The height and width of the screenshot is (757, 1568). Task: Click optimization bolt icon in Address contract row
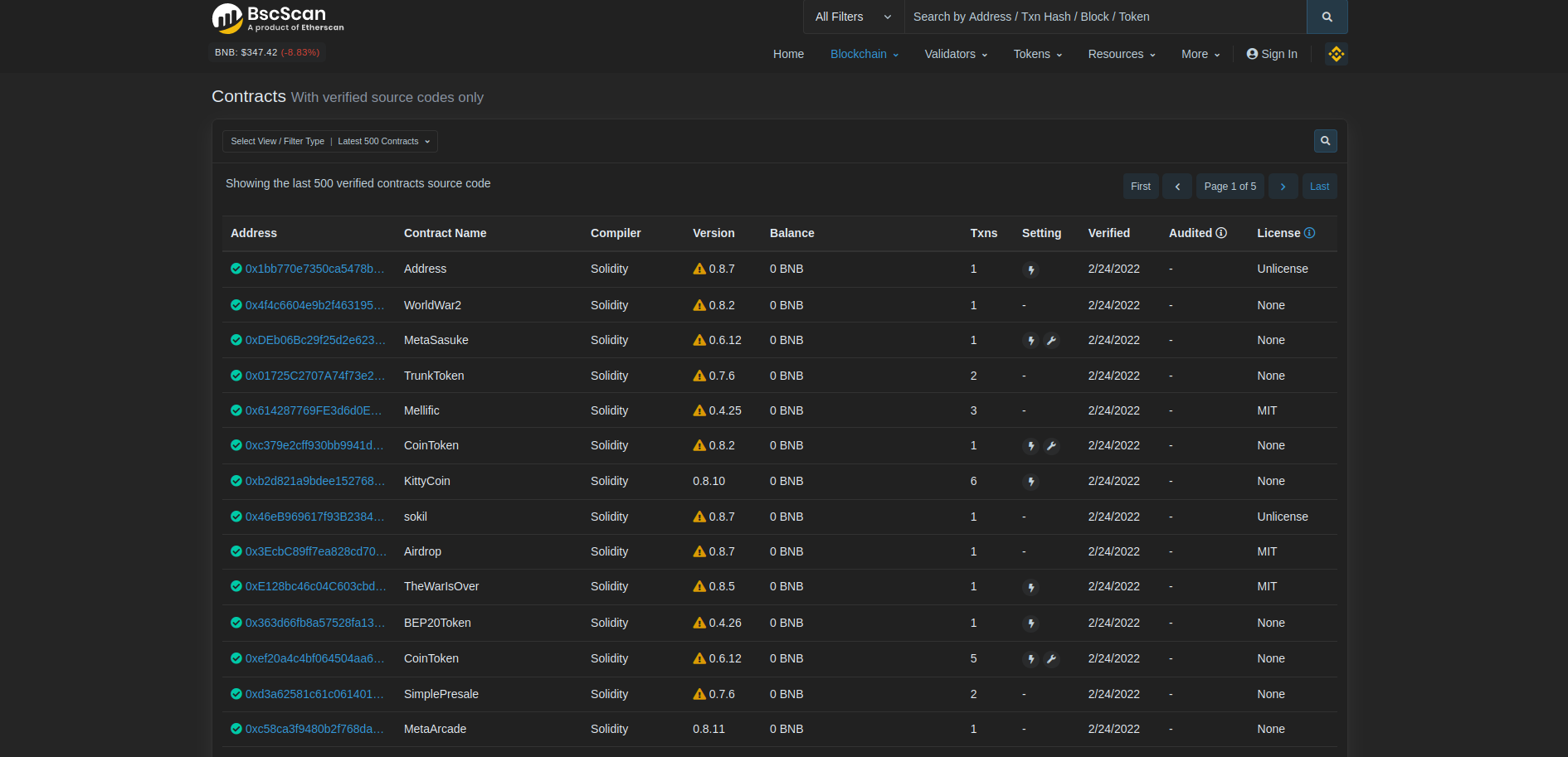coord(1030,269)
